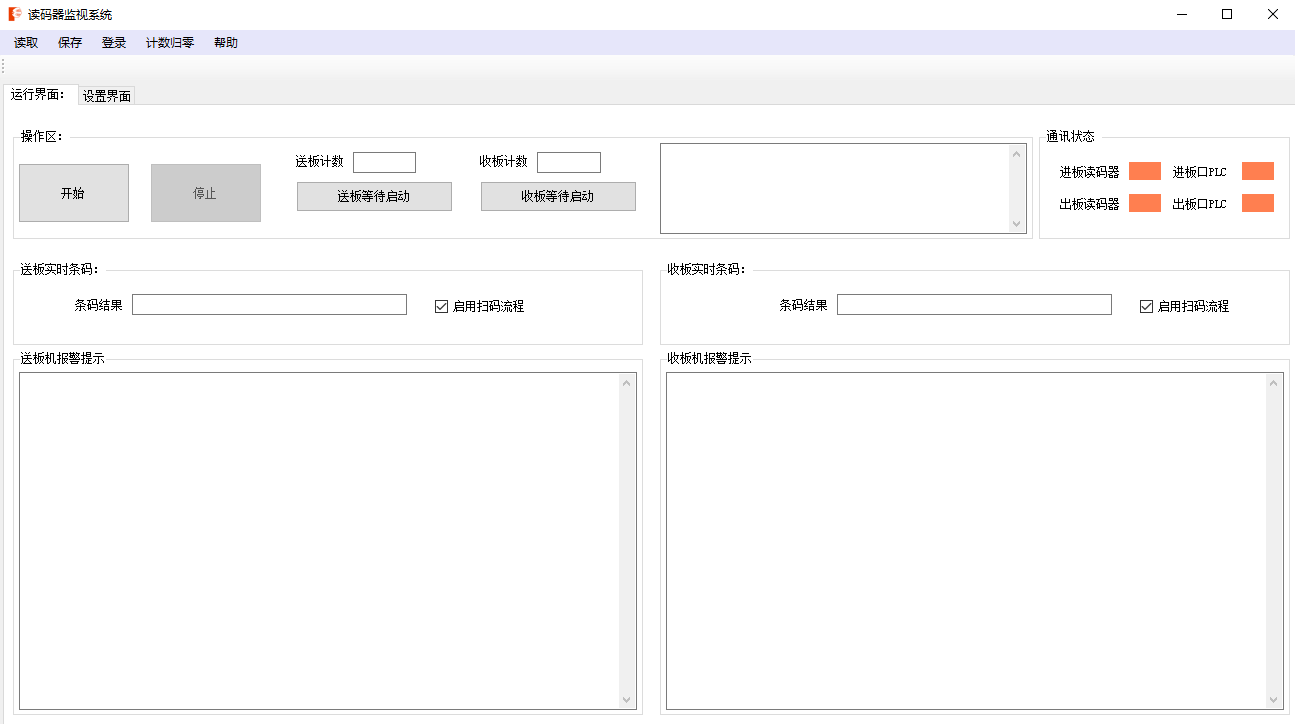Screen dimensions: 1295x724
Task: Click the 收板等待启动 button
Action: [558, 196]
